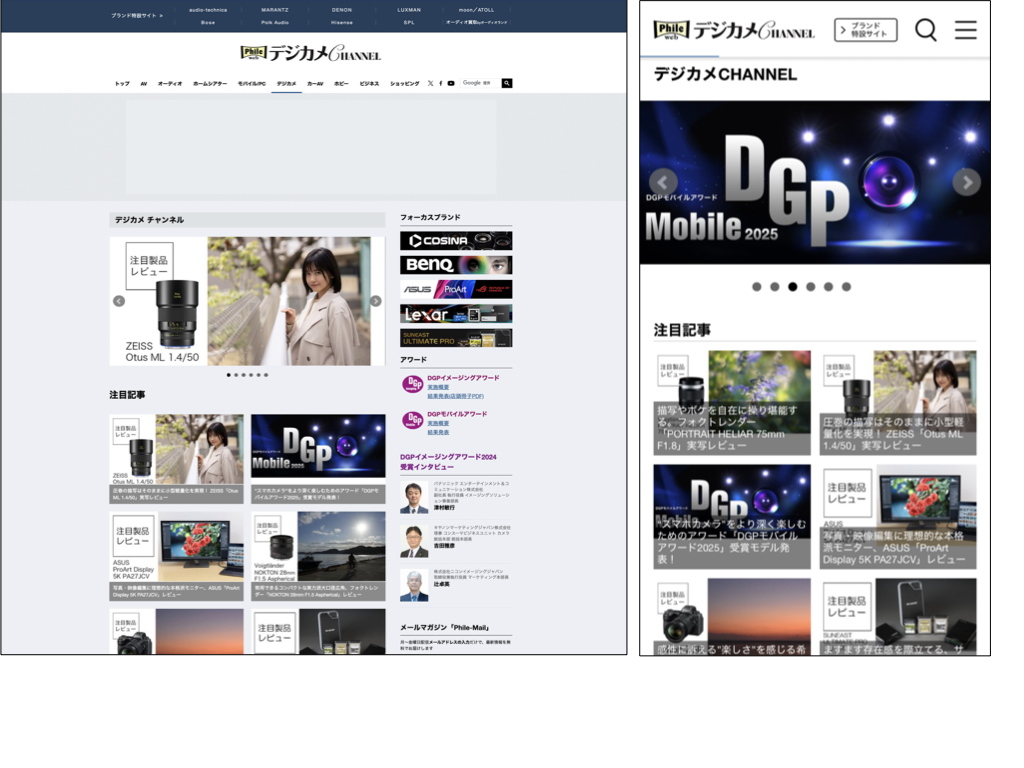Click next arrow on desktop ZEISS carousel
Viewport: 1024px width, 768px height.
pyautogui.click(x=376, y=301)
